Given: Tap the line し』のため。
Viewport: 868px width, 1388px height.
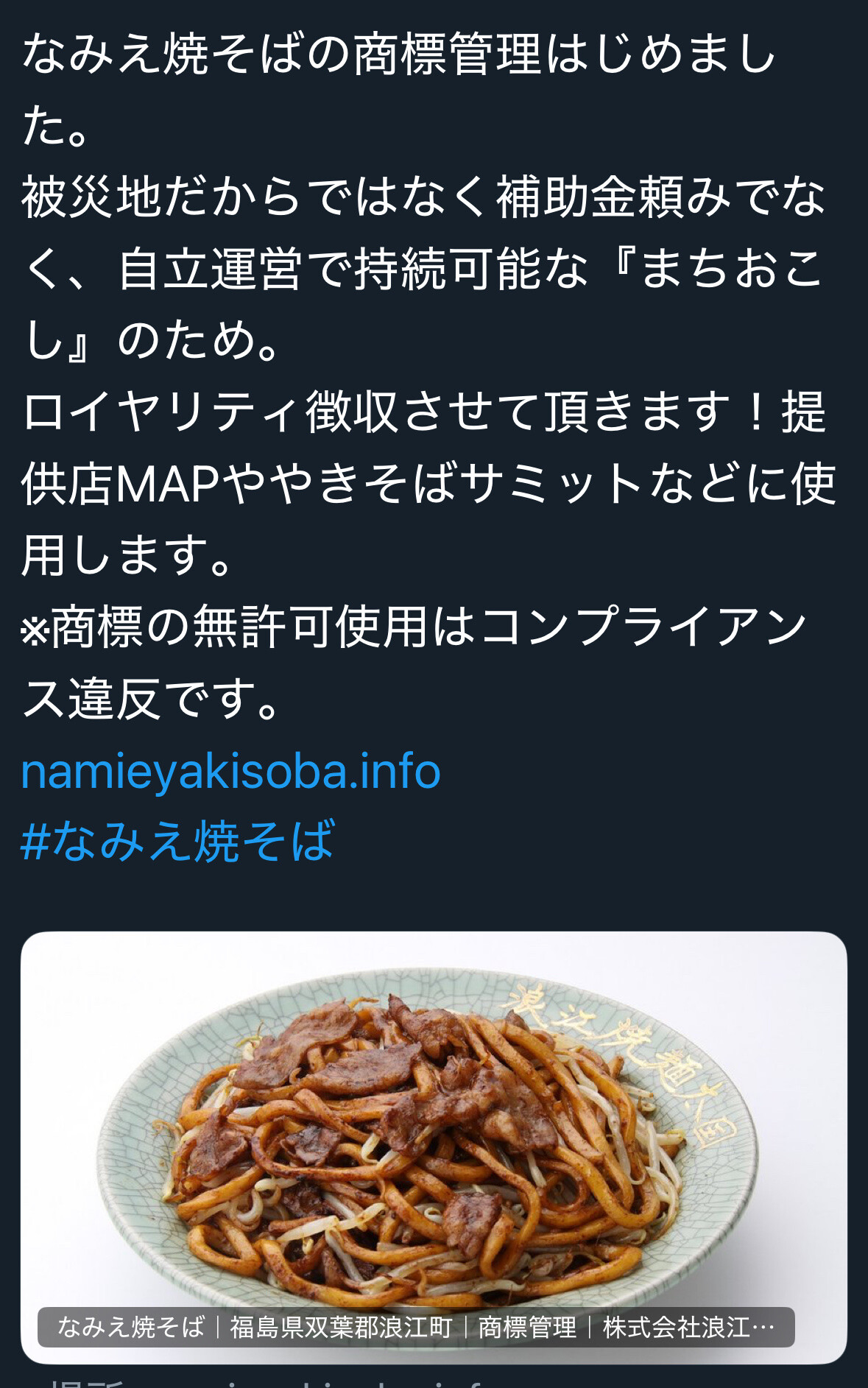Looking at the screenshot, I should click(x=151, y=340).
